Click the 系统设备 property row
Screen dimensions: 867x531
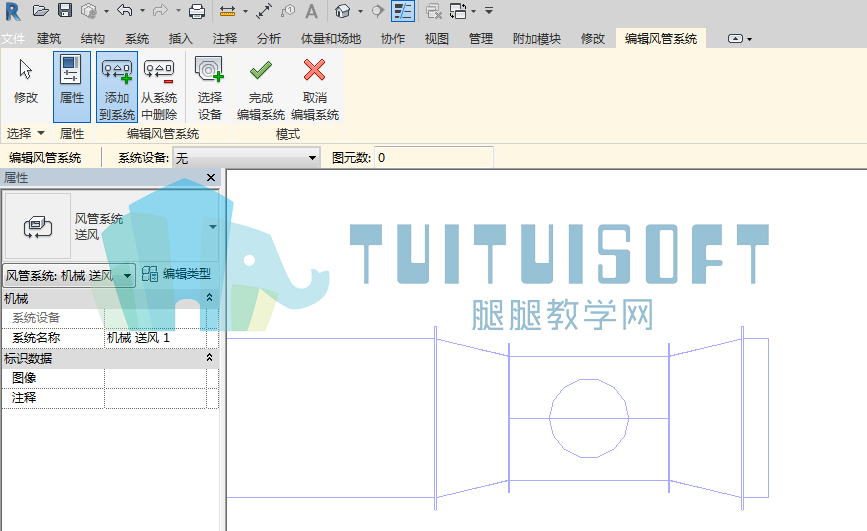[109, 318]
